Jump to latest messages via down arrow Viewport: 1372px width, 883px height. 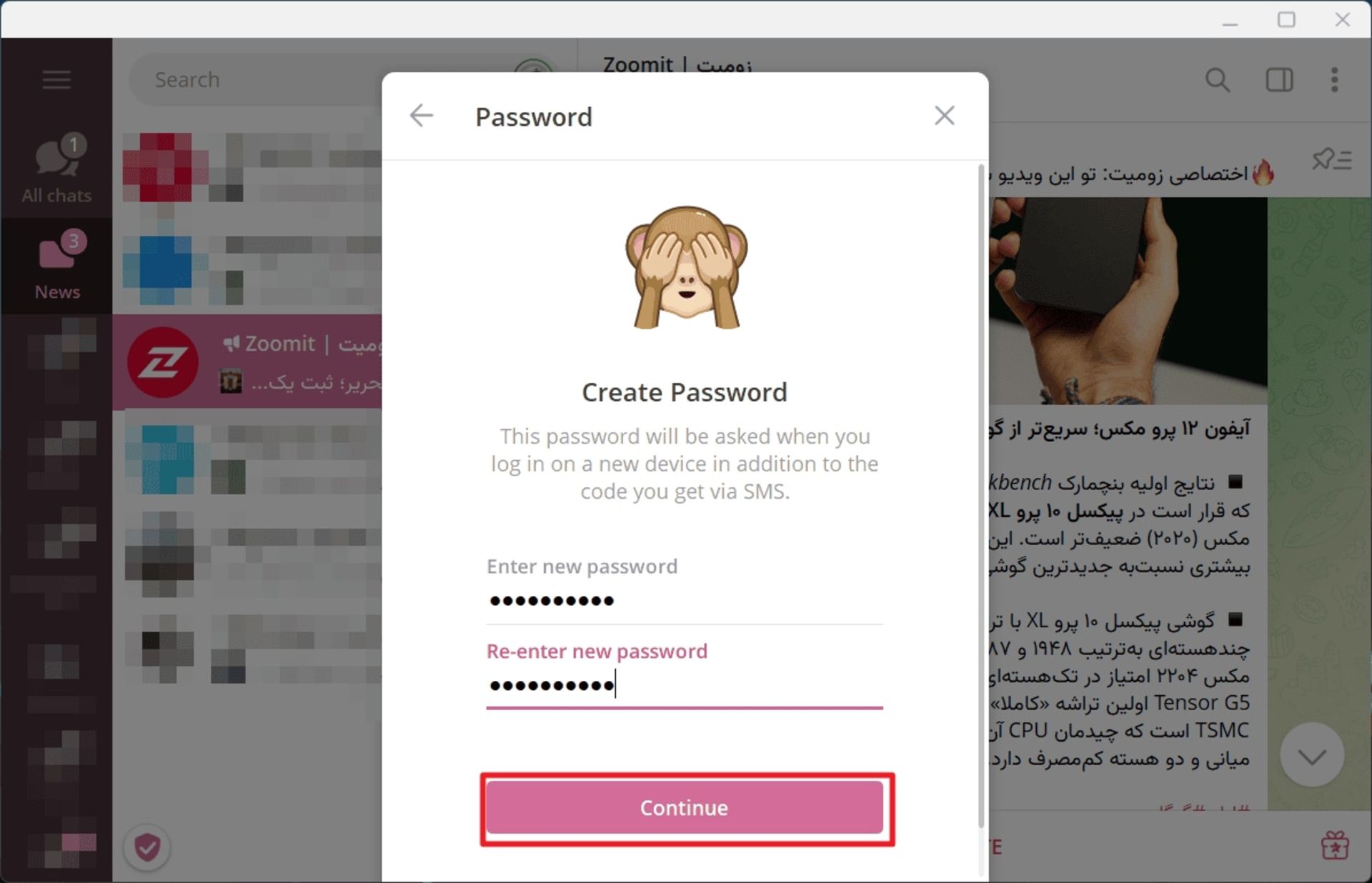pyautogui.click(x=1311, y=756)
